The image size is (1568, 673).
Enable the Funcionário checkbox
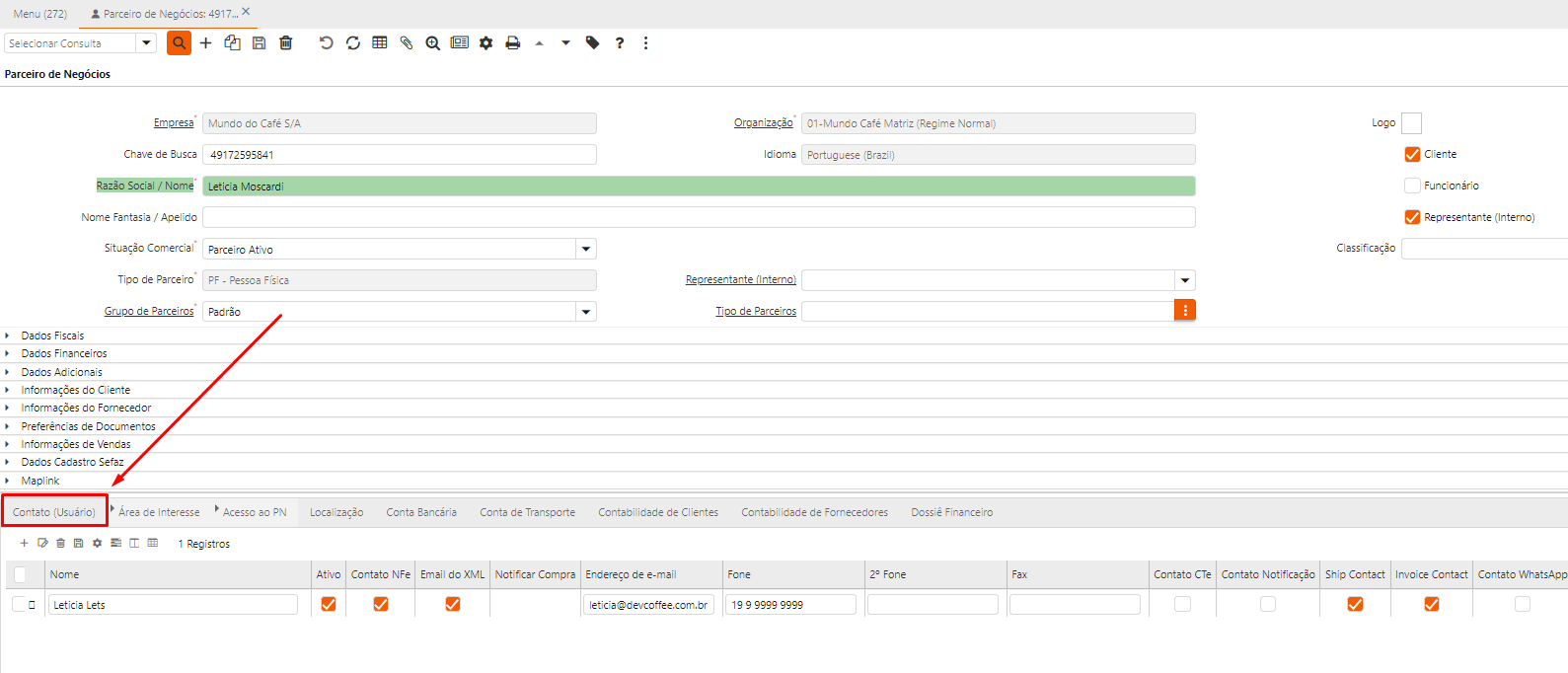pos(1412,186)
